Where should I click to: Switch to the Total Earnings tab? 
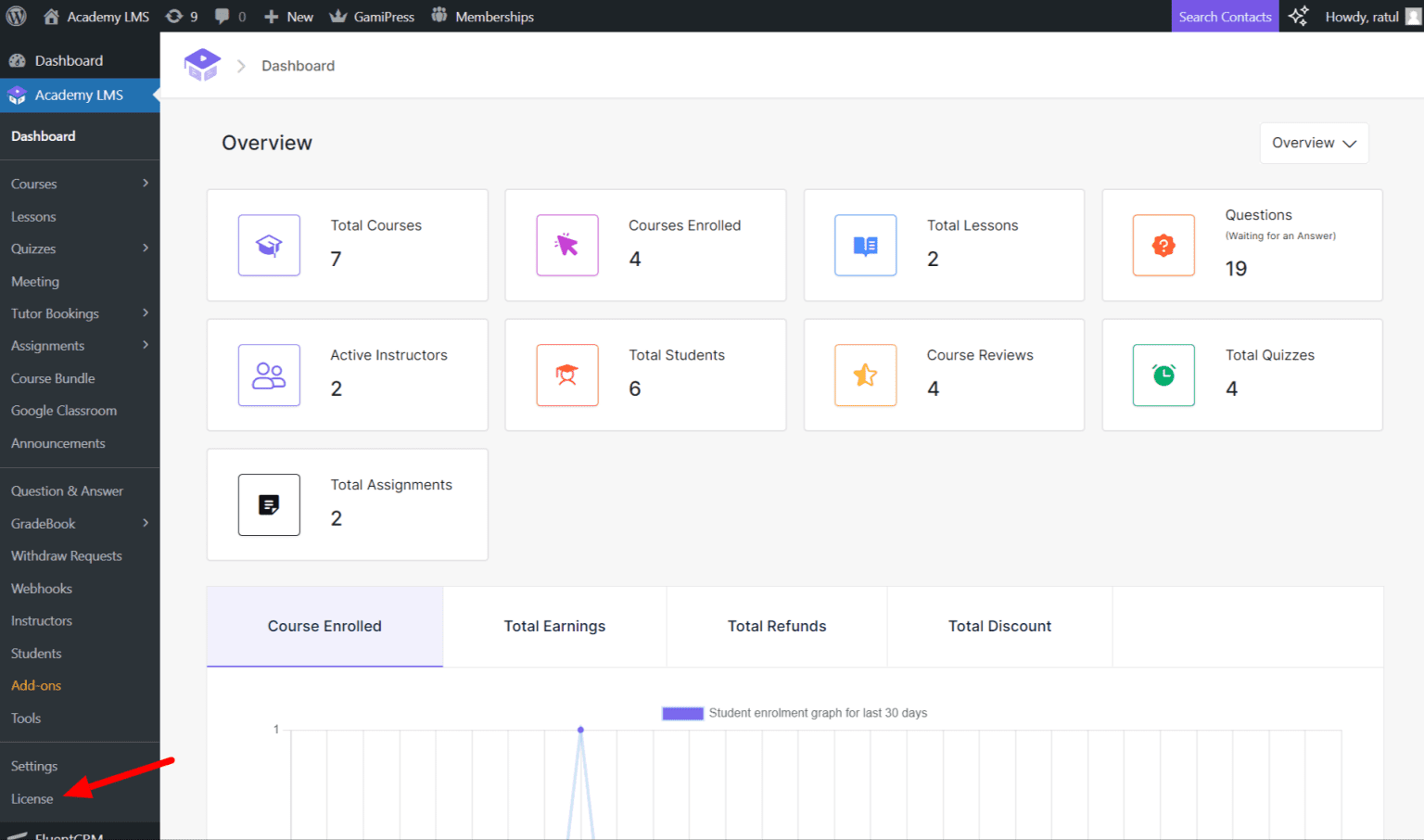(554, 626)
